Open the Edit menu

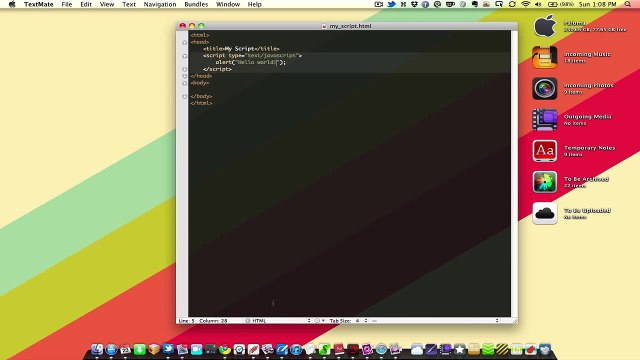[x=86, y=4]
